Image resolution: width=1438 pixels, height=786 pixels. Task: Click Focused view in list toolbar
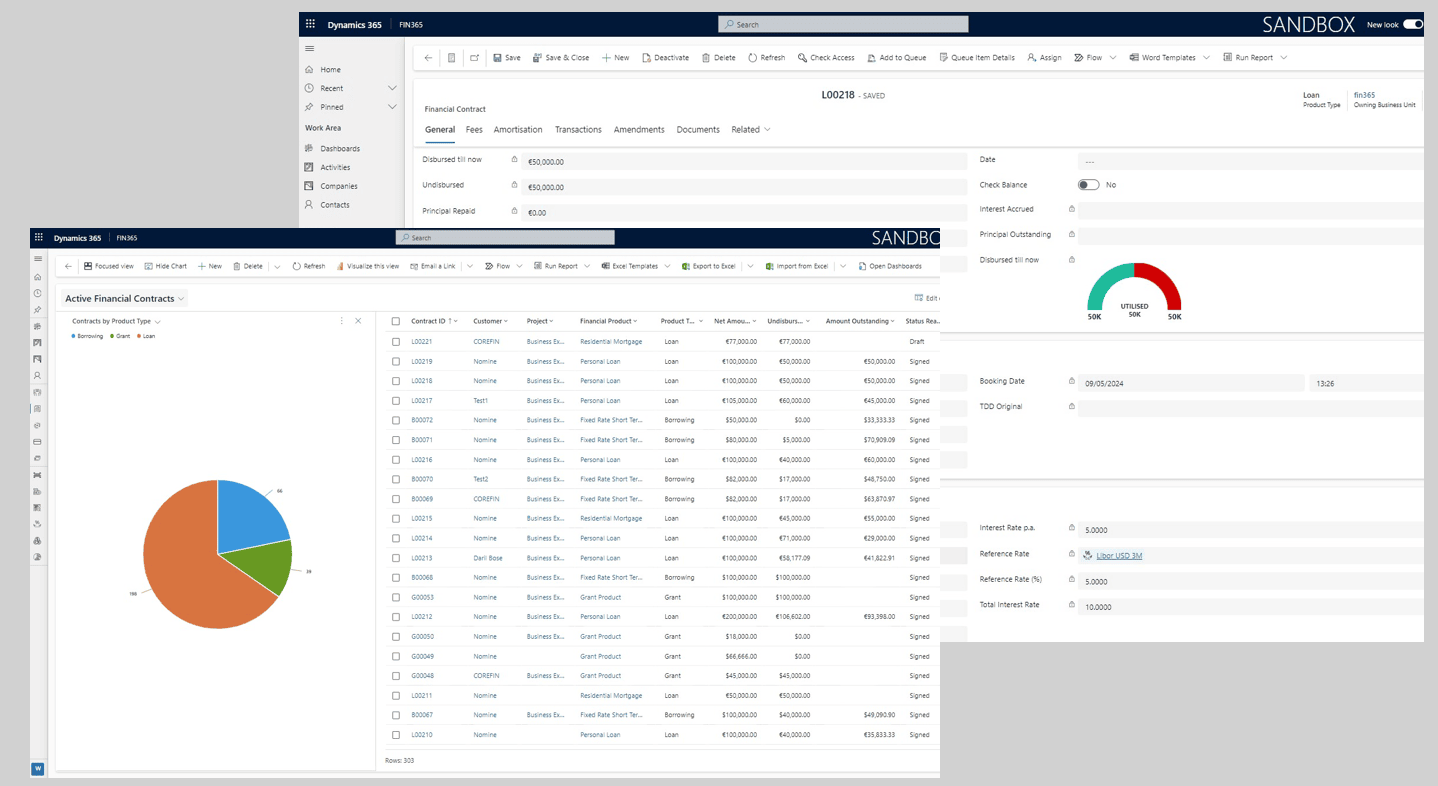[x=108, y=266]
